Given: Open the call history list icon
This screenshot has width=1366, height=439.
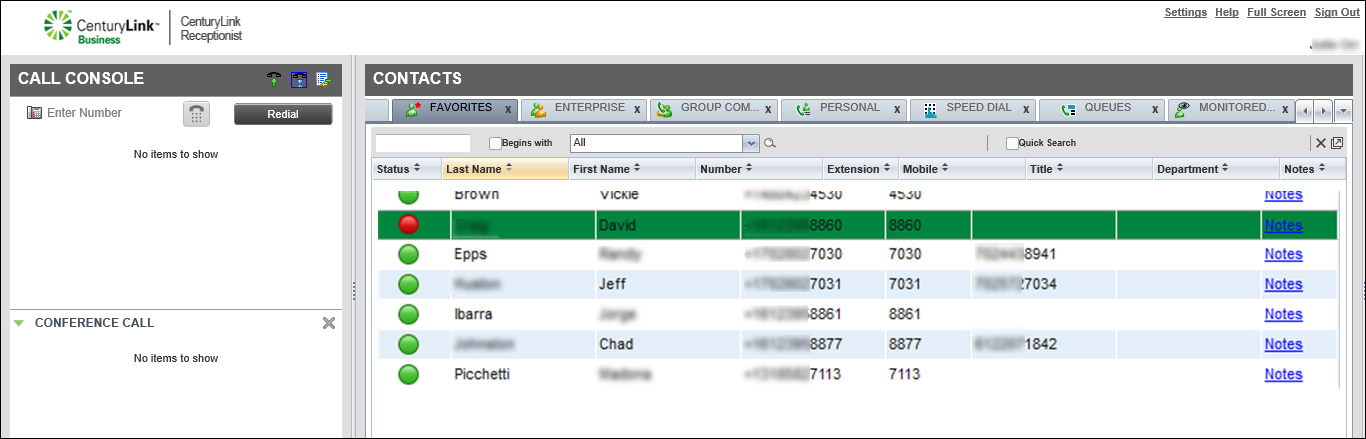Looking at the screenshot, I should [x=322, y=79].
